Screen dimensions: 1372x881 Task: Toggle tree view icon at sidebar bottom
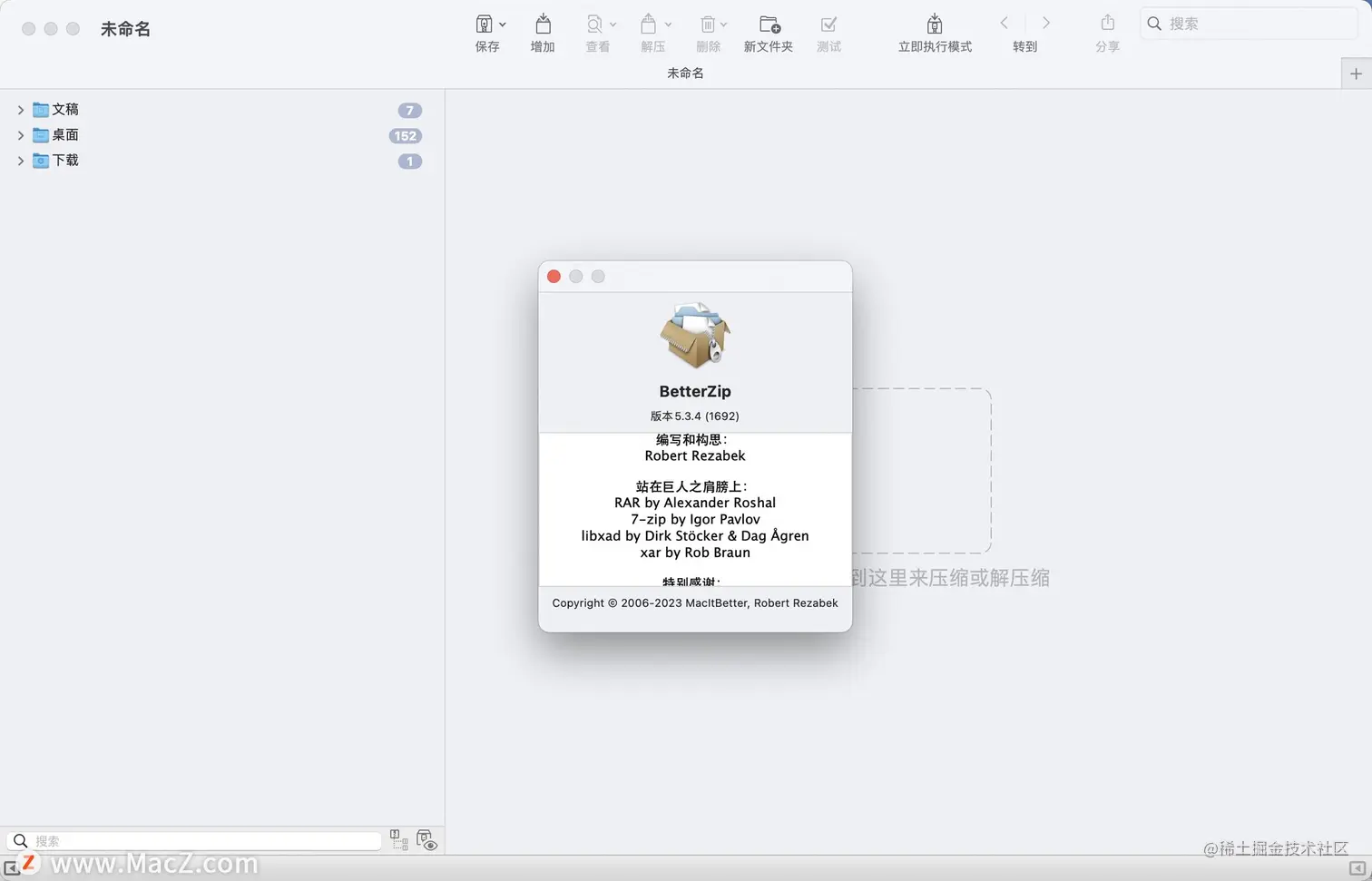tap(399, 840)
